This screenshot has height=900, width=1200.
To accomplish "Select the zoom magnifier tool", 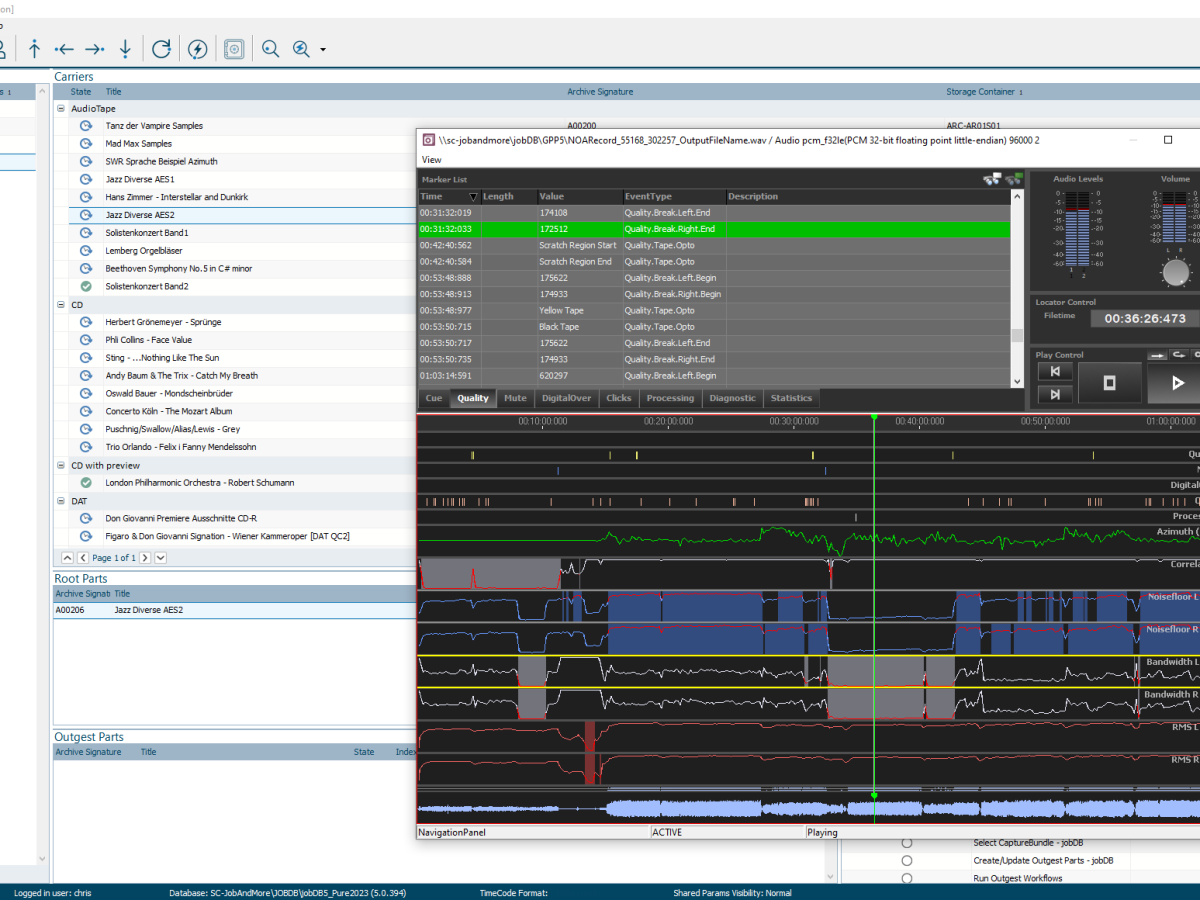I will pyautogui.click(x=270, y=48).
